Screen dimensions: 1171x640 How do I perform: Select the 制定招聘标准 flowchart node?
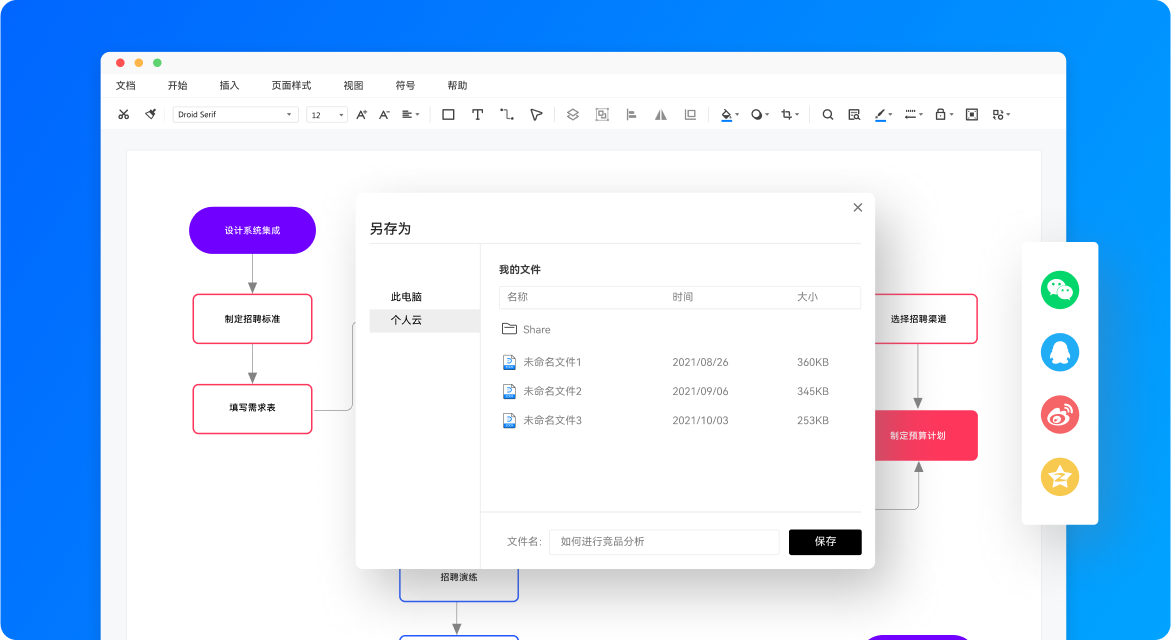coord(252,319)
